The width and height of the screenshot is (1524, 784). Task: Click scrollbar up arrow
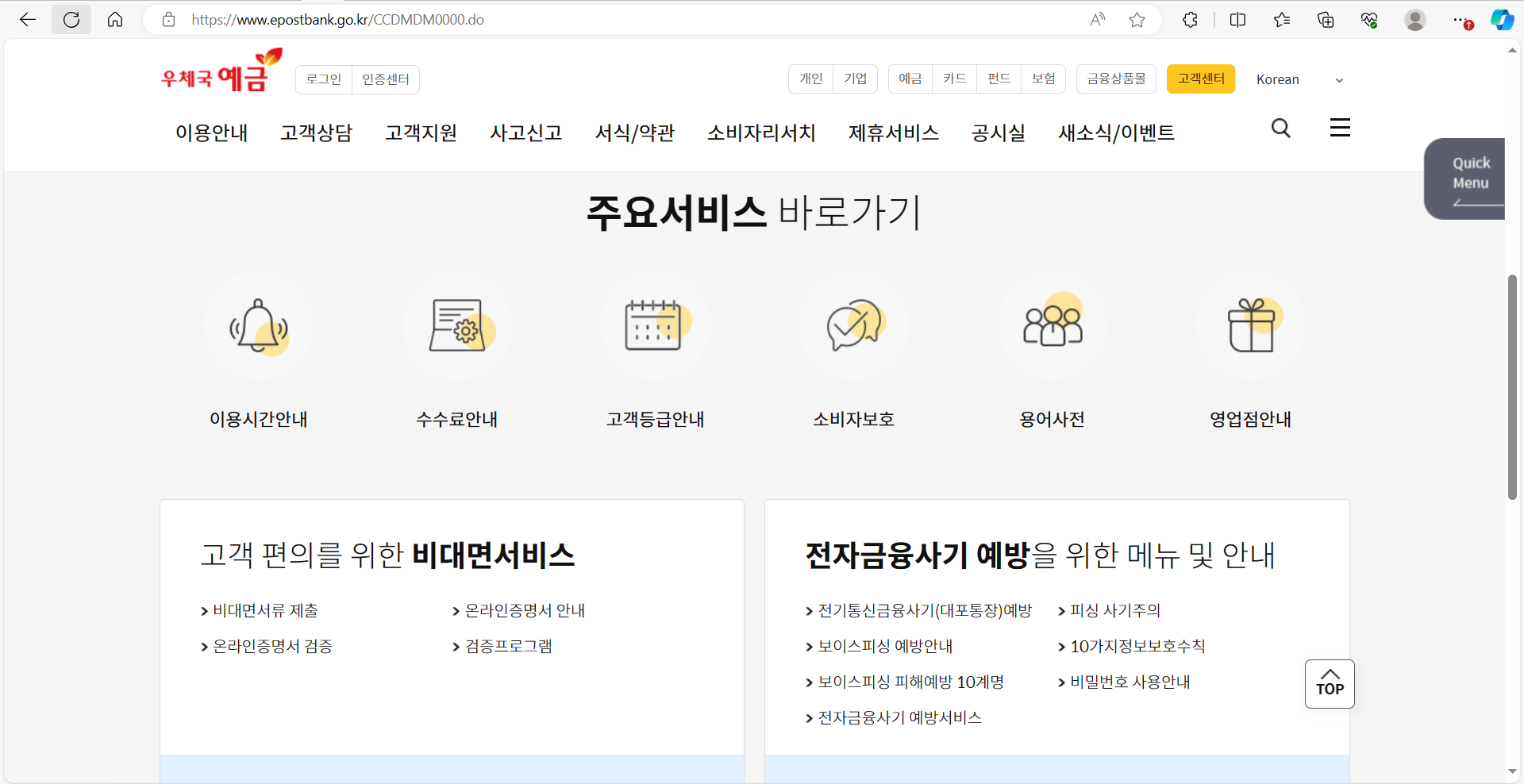coord(1512,50)
